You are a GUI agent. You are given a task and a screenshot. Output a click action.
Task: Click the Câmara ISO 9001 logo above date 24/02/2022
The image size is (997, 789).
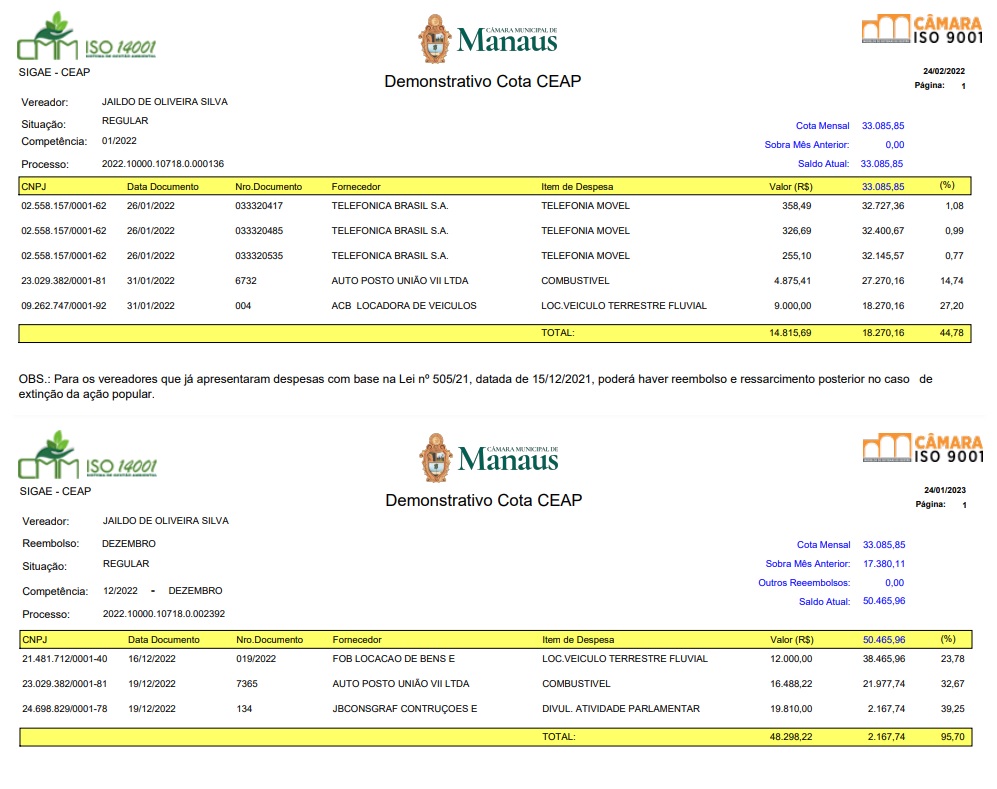[922, 30]
